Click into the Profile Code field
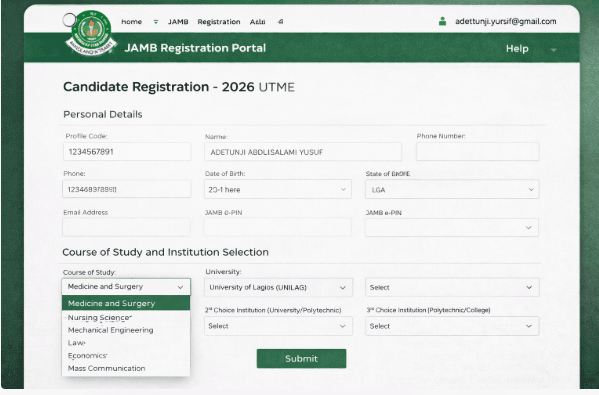 (127, 152)
